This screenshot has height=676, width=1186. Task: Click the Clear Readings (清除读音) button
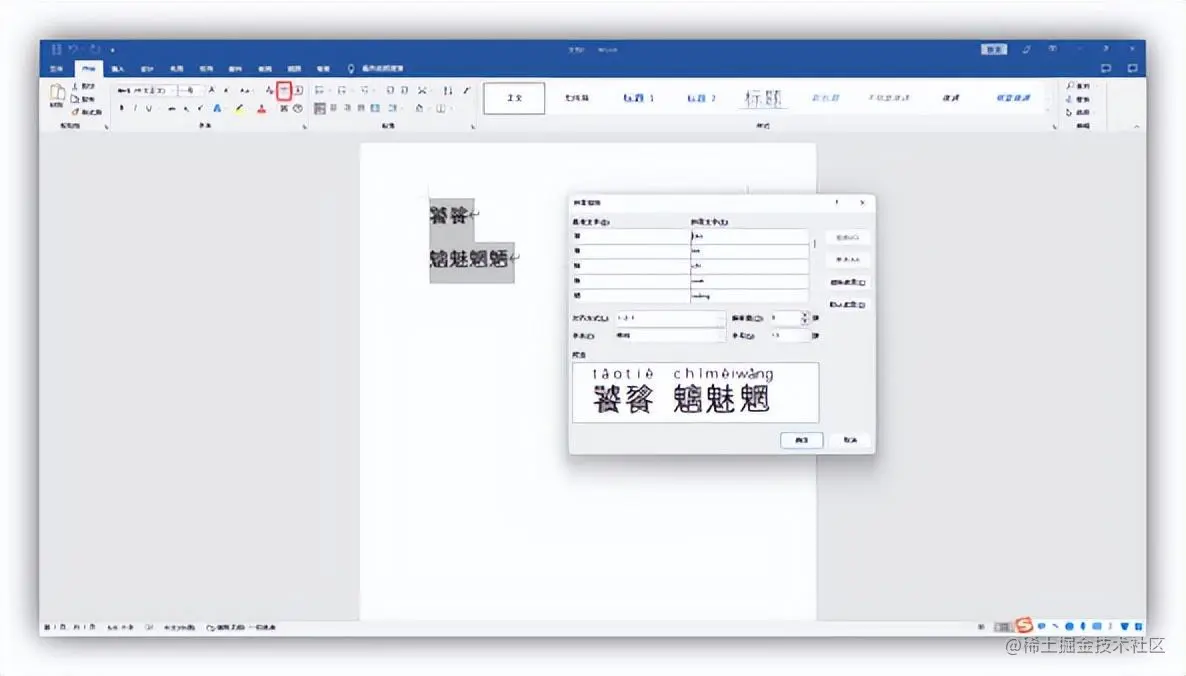pyautogui.click(x=847, y=282)
